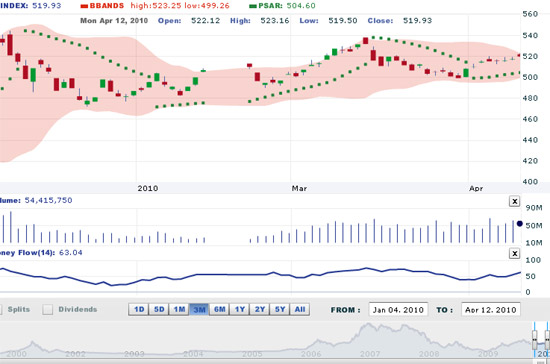
Task: Choose the 3M time range
Action: click(199, 309)
